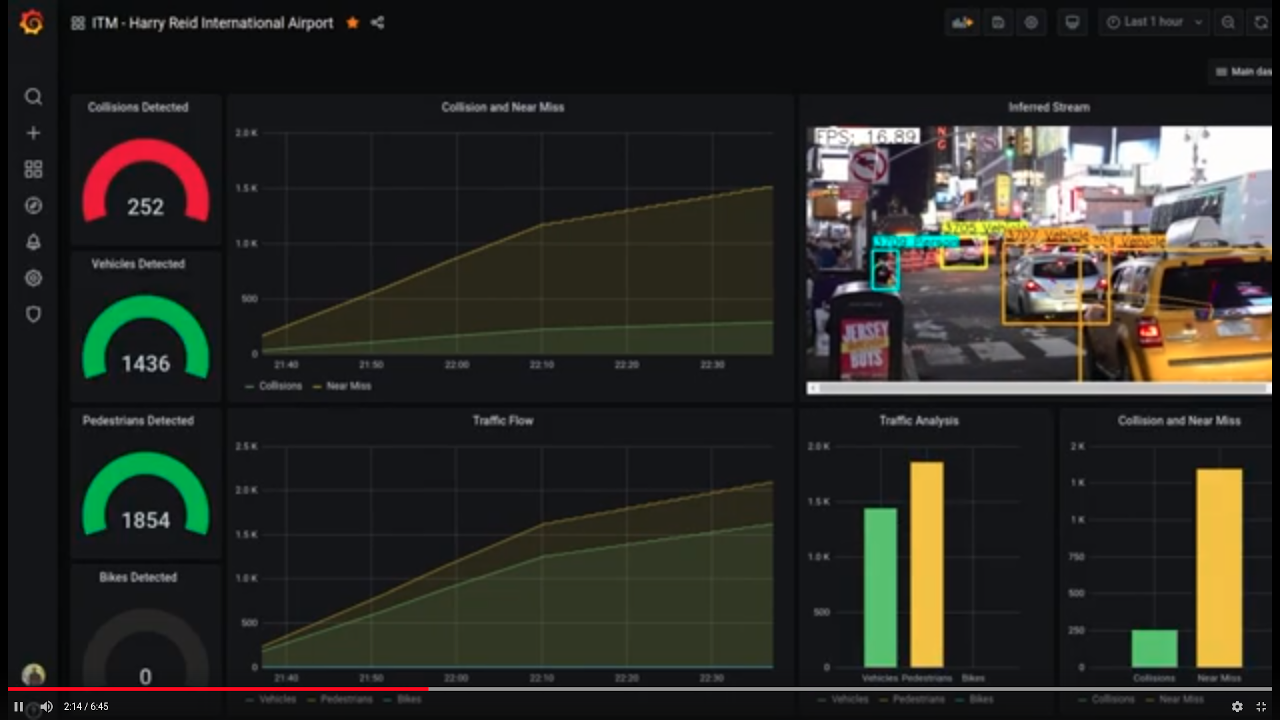Open the Last 1 hour time range dropdown
The image size is (1280, 720).
1155,22
